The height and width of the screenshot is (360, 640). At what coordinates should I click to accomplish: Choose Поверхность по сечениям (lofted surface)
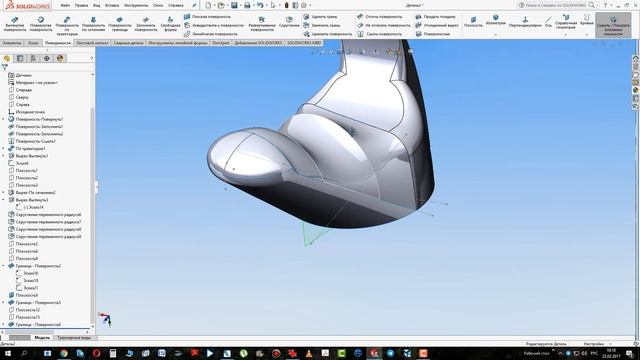click(93, 24)
